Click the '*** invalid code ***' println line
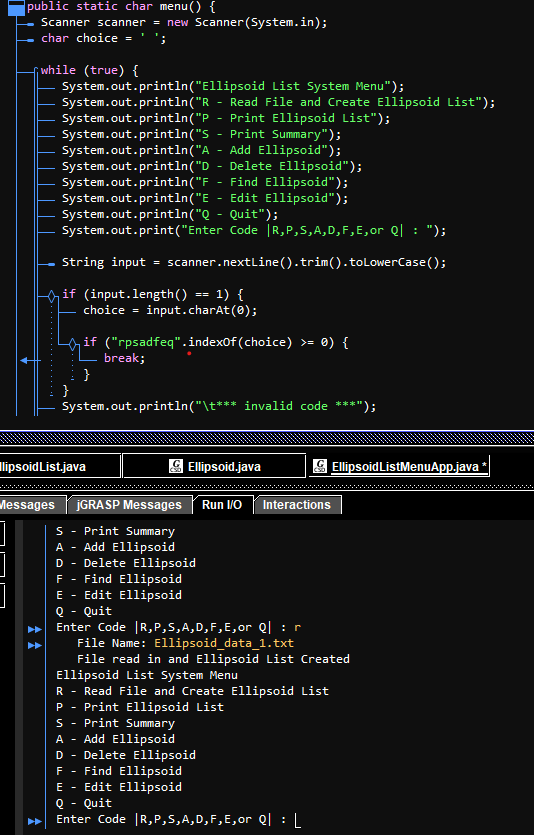Viewport: 534px width, 835px height. 219,406
